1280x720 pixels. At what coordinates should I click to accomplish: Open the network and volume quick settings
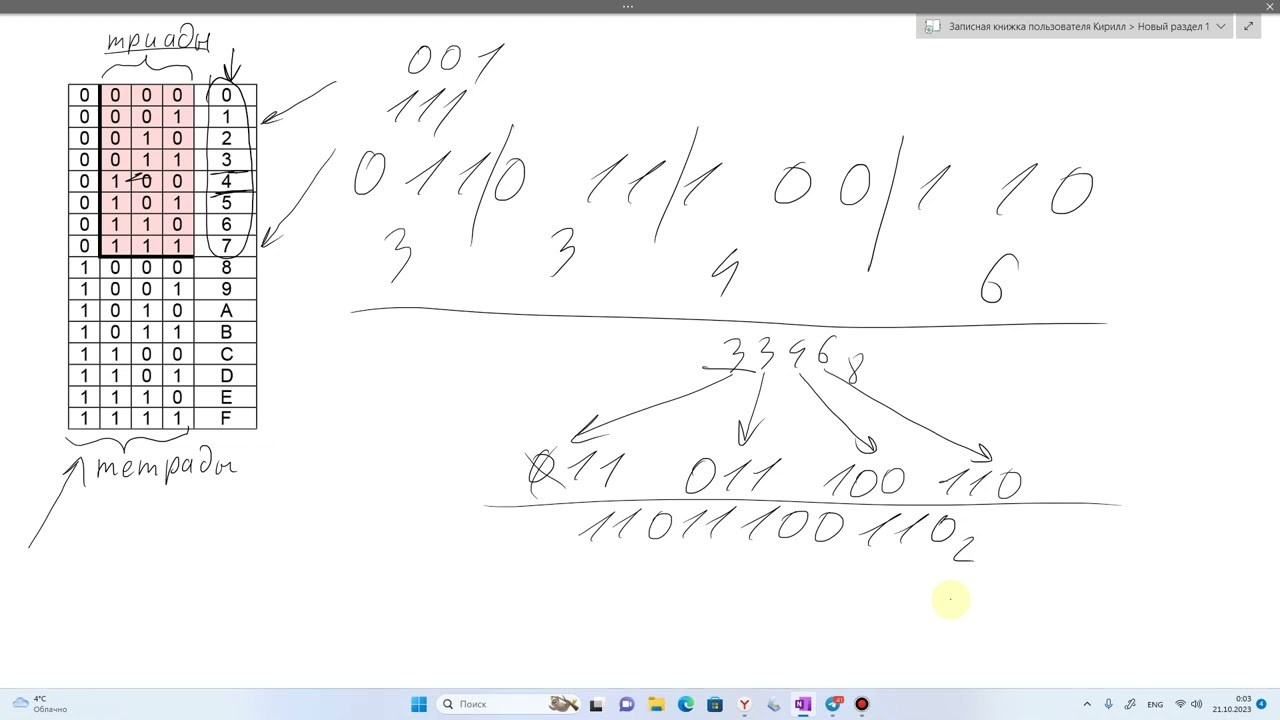[x=1188, y=704]
